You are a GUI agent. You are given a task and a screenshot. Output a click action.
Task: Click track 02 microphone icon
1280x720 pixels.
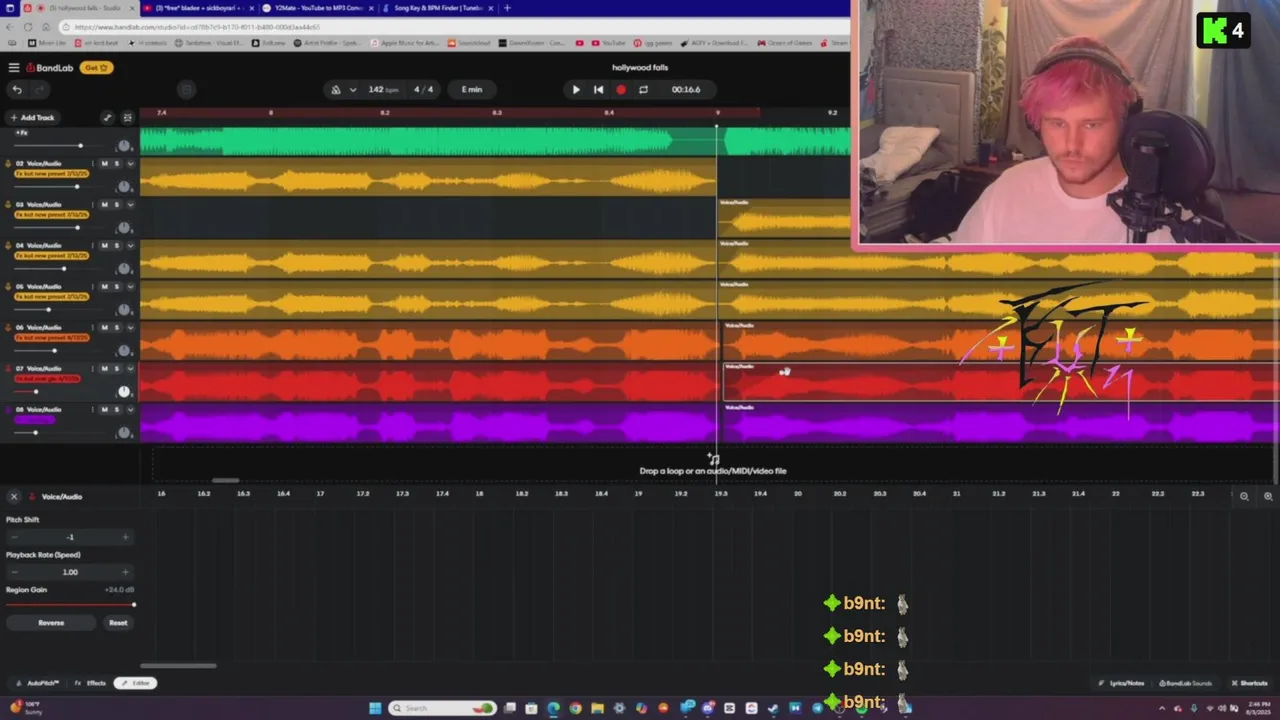click(x=8, y=163)
